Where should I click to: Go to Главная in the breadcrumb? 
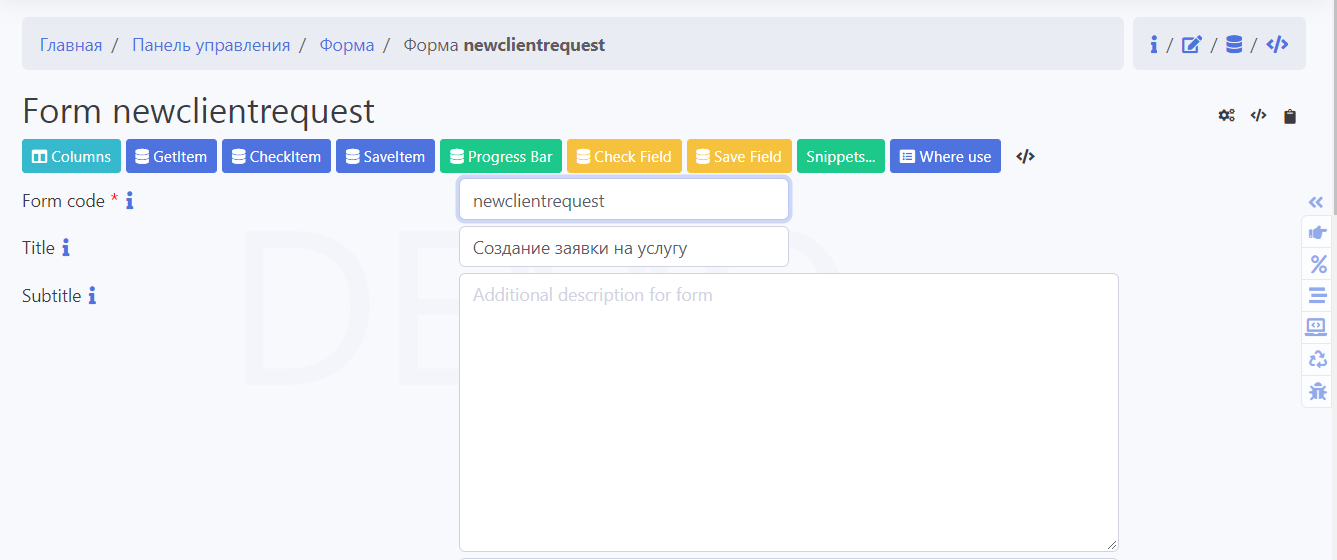pos(71,45)
